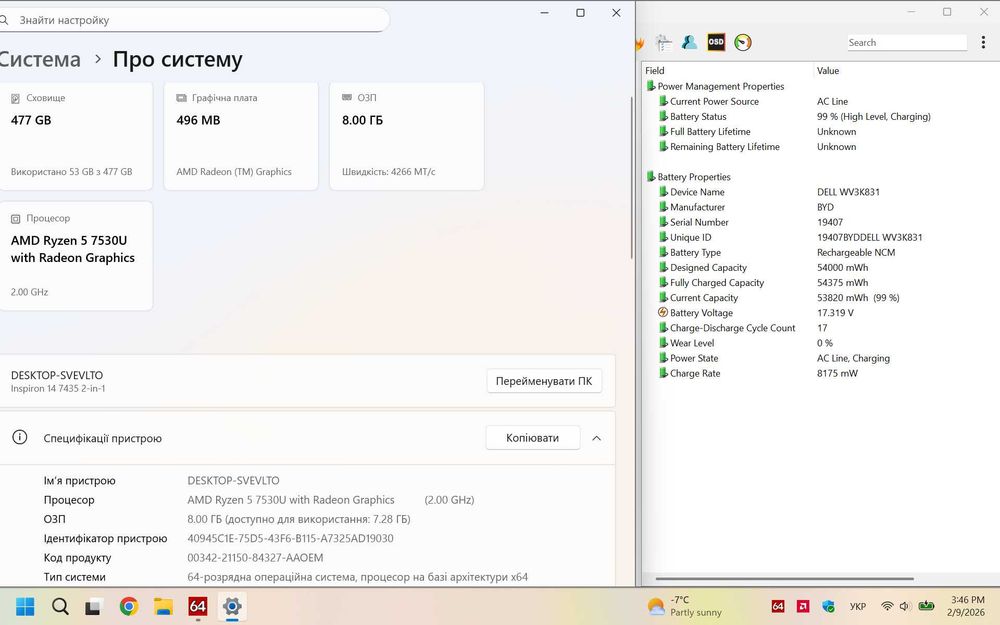Click the Копіювати button
This screenshot has width=1000, height=625.
pos(533,438)
